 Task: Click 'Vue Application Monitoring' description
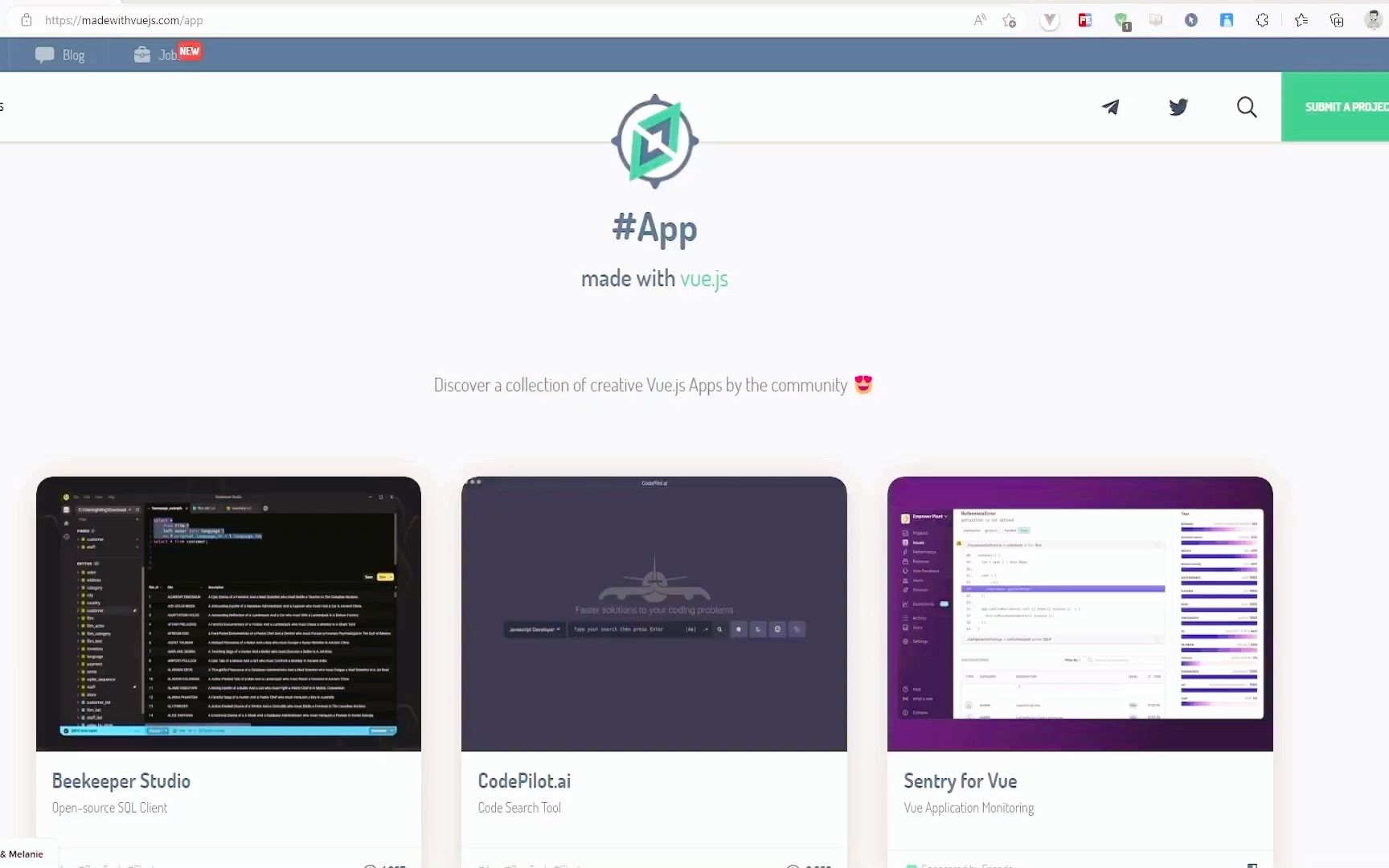click(969, 808)
